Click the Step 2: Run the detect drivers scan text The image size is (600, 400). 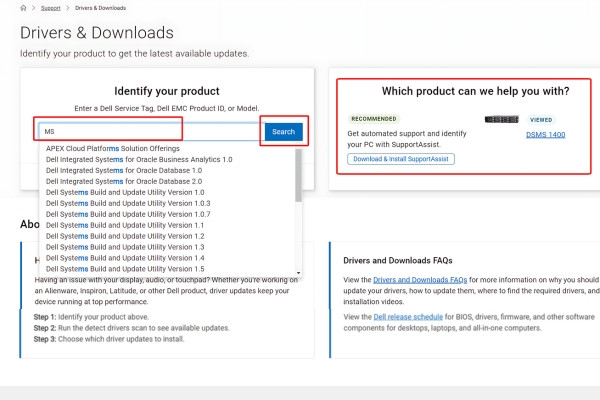click(132, 328)
